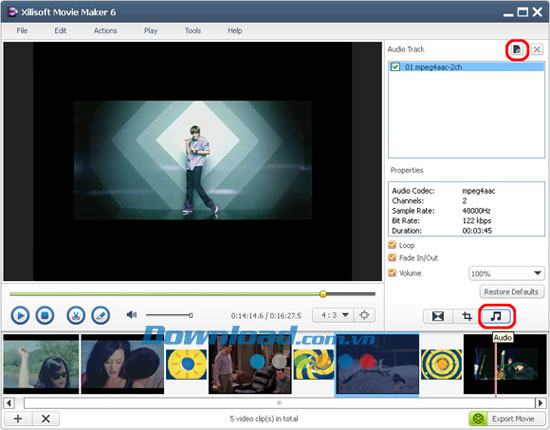Toggle the Fade In/Out checkbox

pyautogui.click(x=392, y=258)
